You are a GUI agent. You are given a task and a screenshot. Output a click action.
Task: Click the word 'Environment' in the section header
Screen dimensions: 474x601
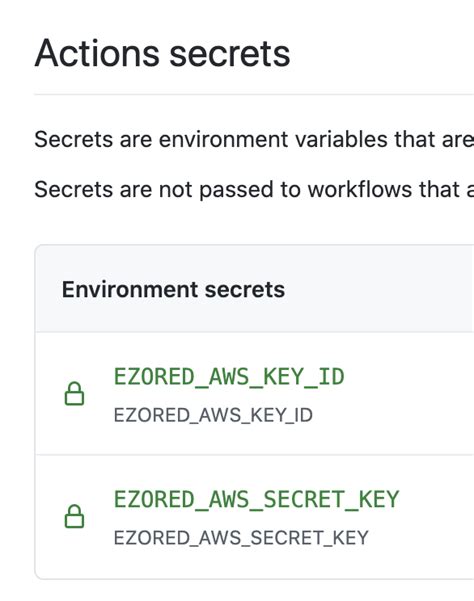coord(130,289)
